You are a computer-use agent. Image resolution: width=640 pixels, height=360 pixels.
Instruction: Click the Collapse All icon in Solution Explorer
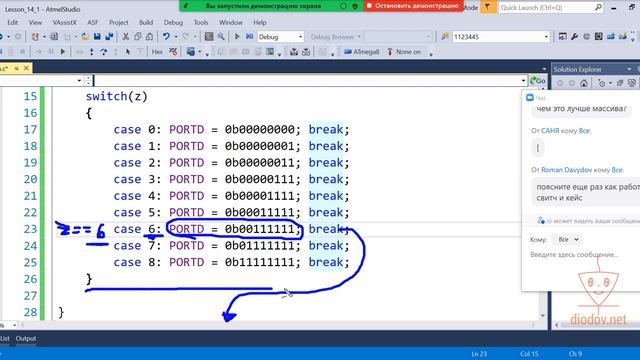(620, 83)
